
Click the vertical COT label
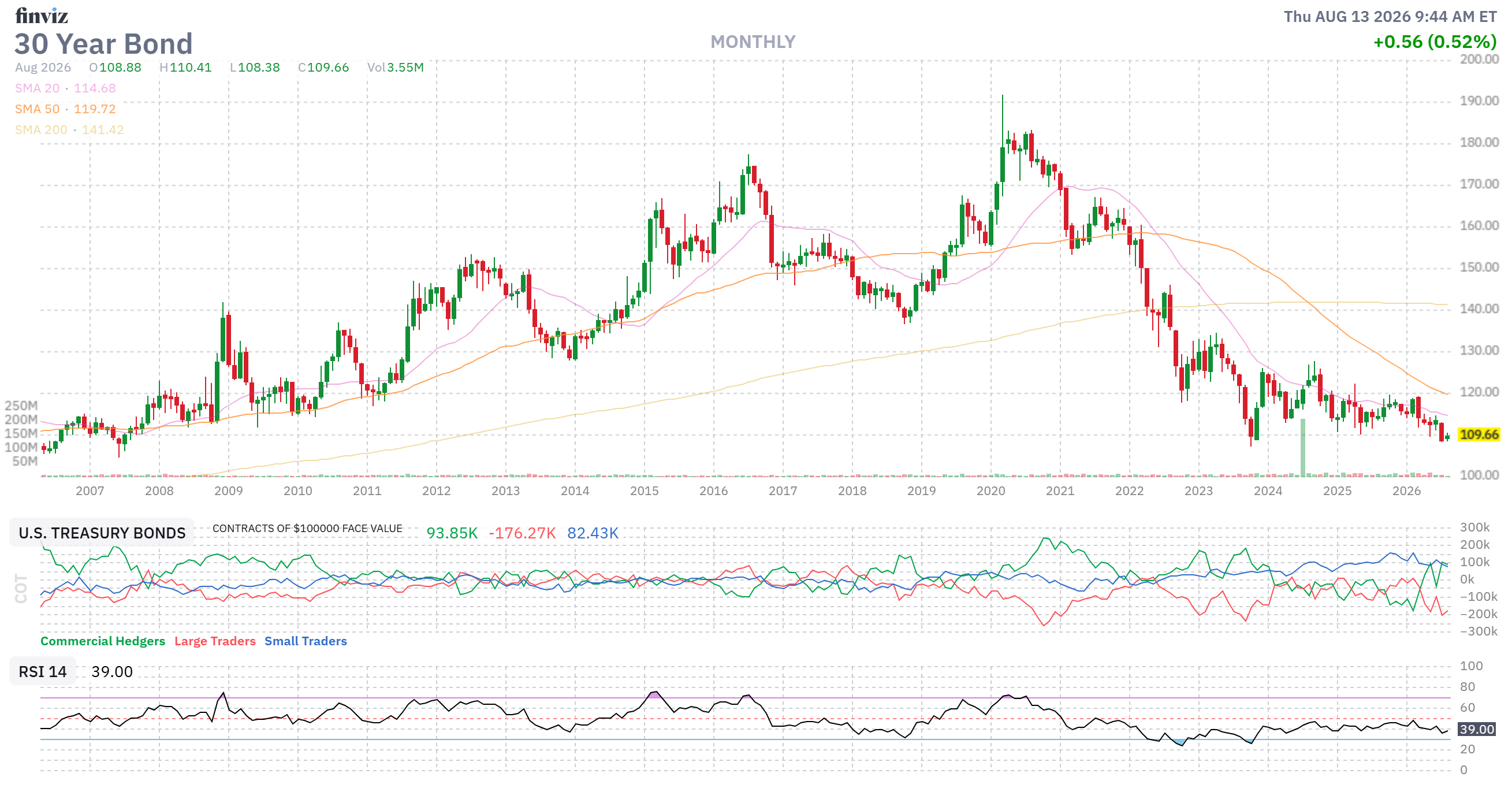(x=21, y=589)
